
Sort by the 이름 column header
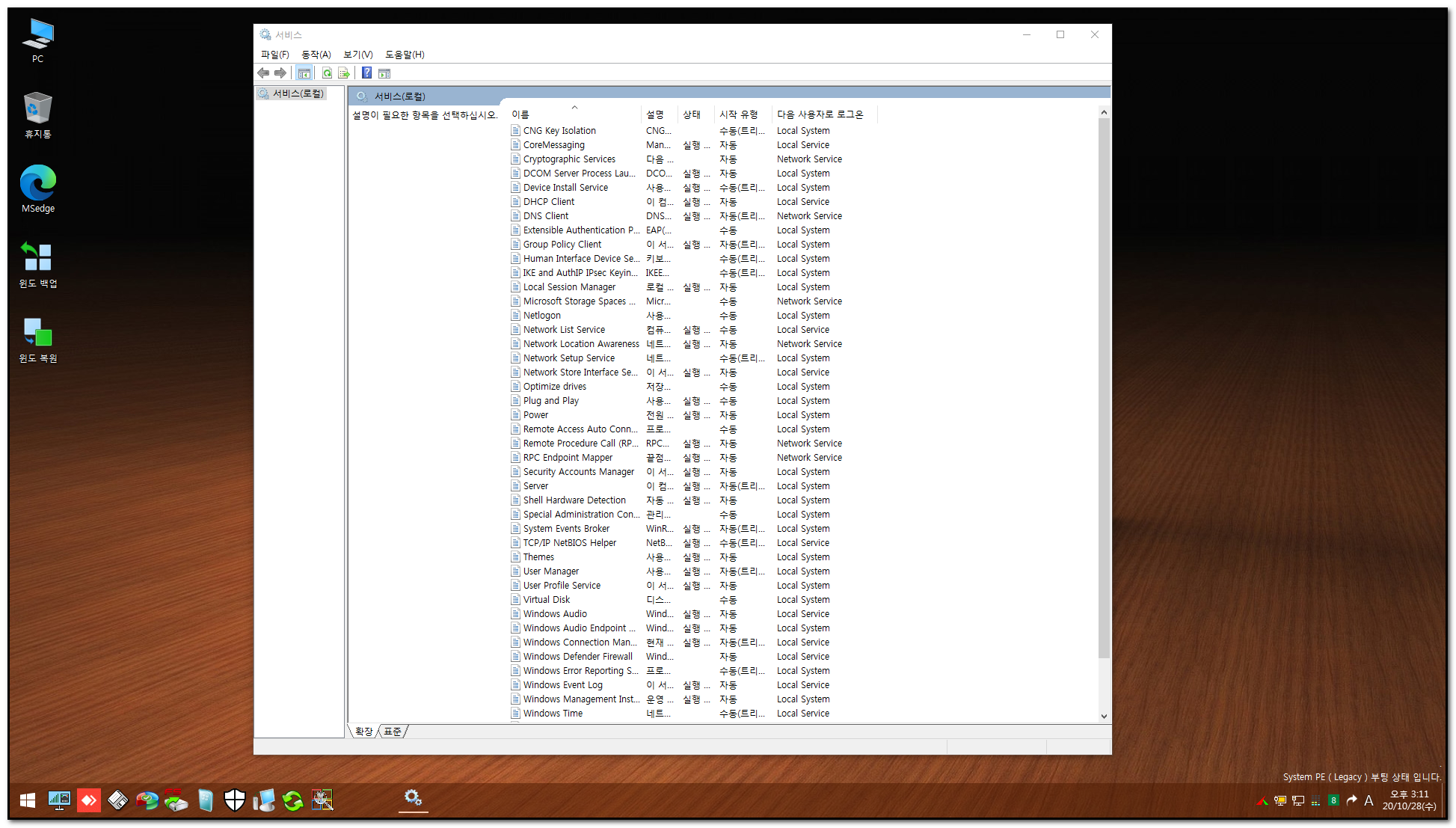[x=574, y=114]
